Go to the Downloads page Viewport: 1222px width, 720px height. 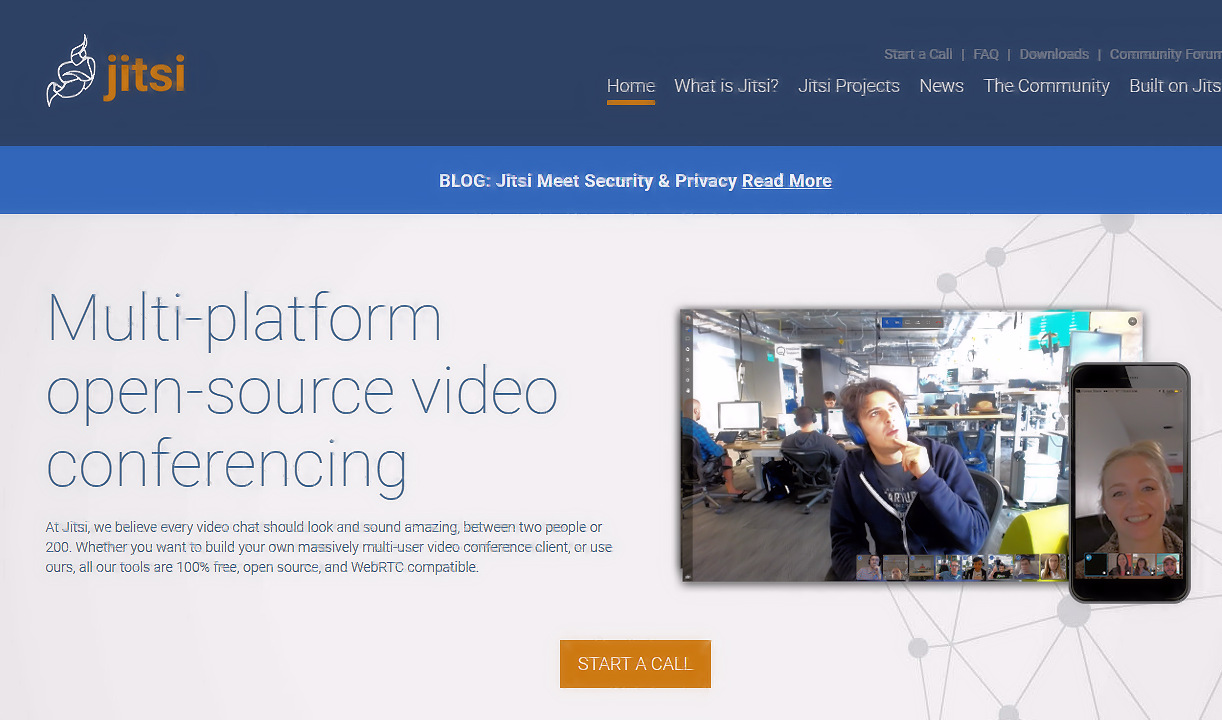pyautogui.click(x=1054, y=54)
